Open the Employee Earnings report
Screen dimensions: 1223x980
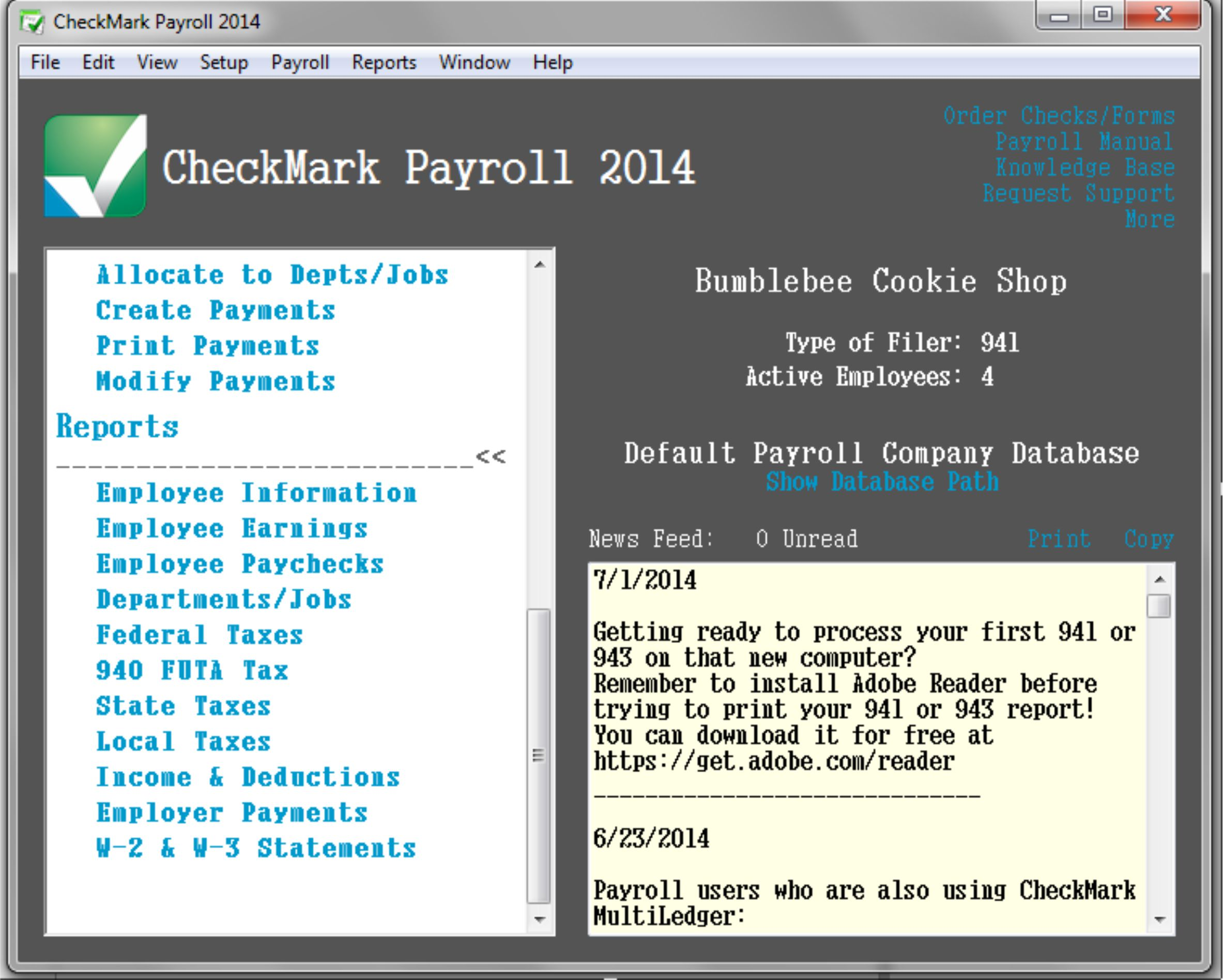232,528
